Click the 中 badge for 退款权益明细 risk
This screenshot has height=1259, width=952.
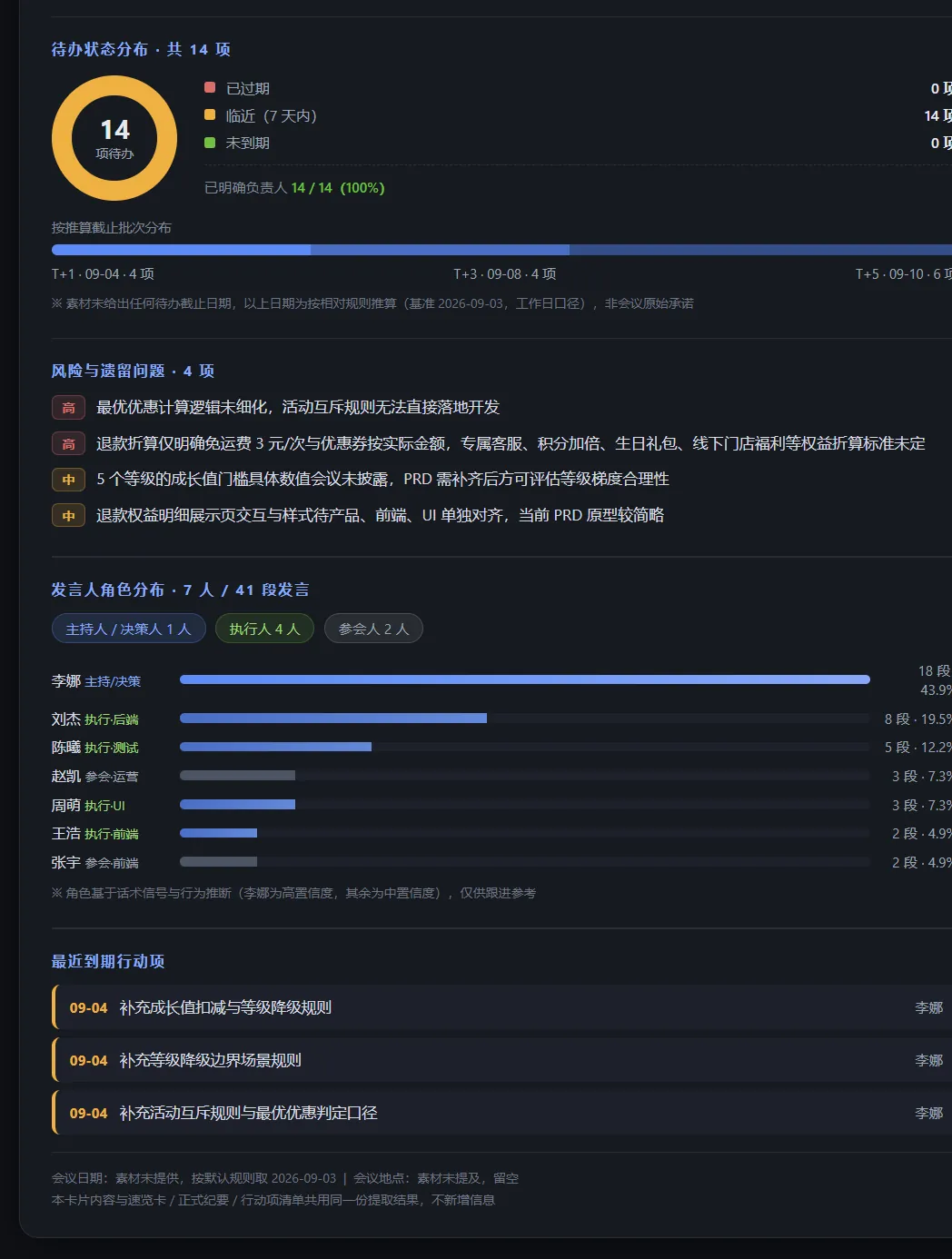click(x=68, y=516)
